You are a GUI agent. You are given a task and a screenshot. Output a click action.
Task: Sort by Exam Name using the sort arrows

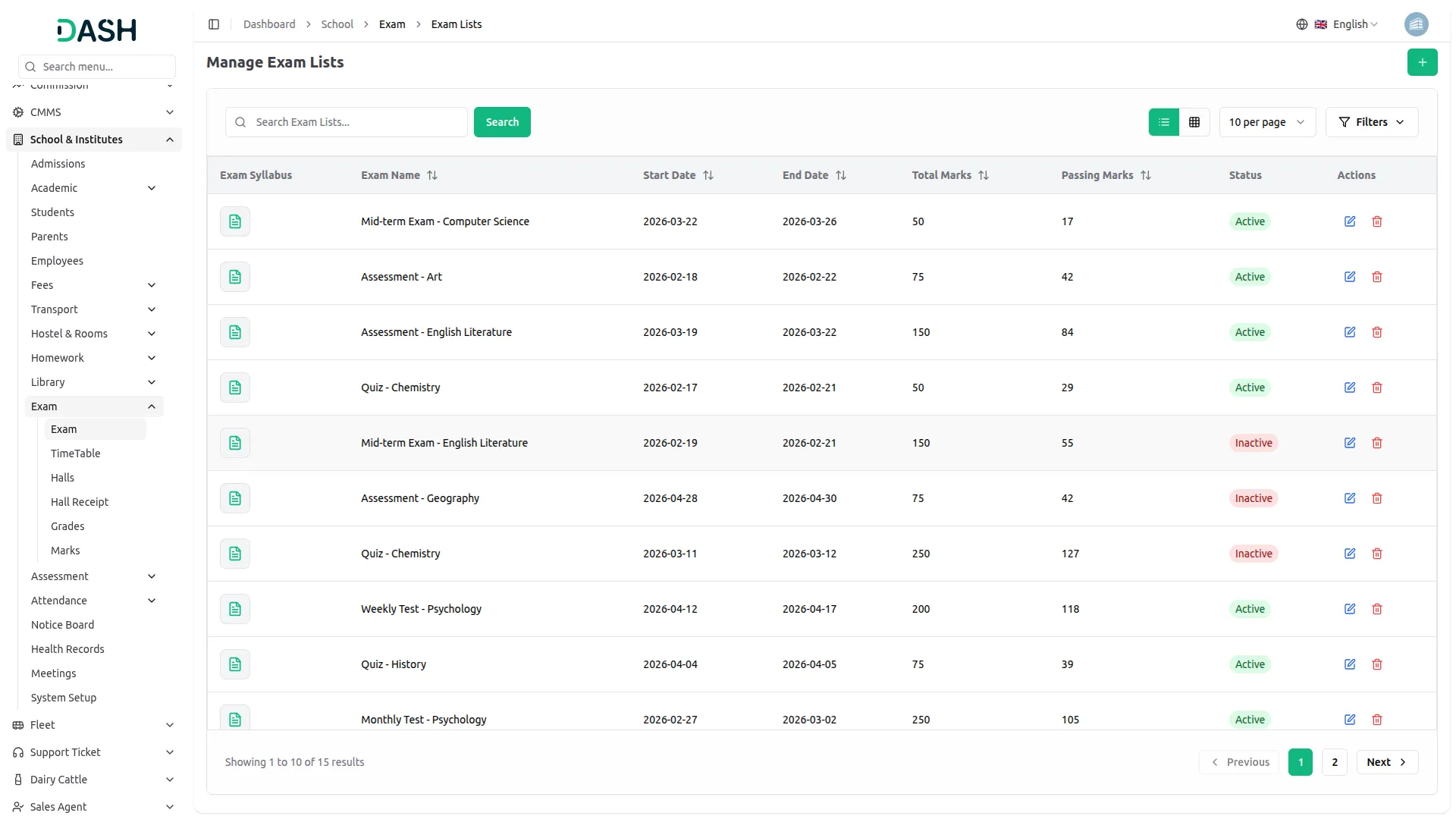coord(432,175)
